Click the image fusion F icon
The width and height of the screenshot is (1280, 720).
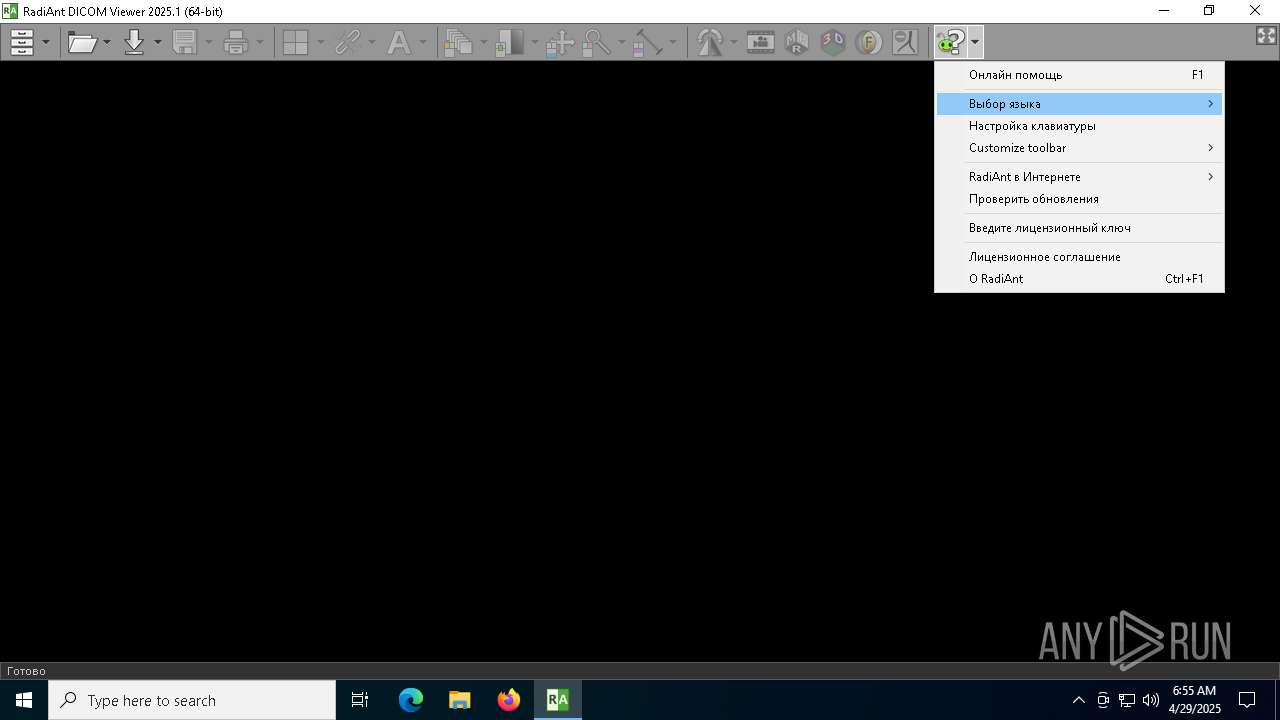click(869, 42)
